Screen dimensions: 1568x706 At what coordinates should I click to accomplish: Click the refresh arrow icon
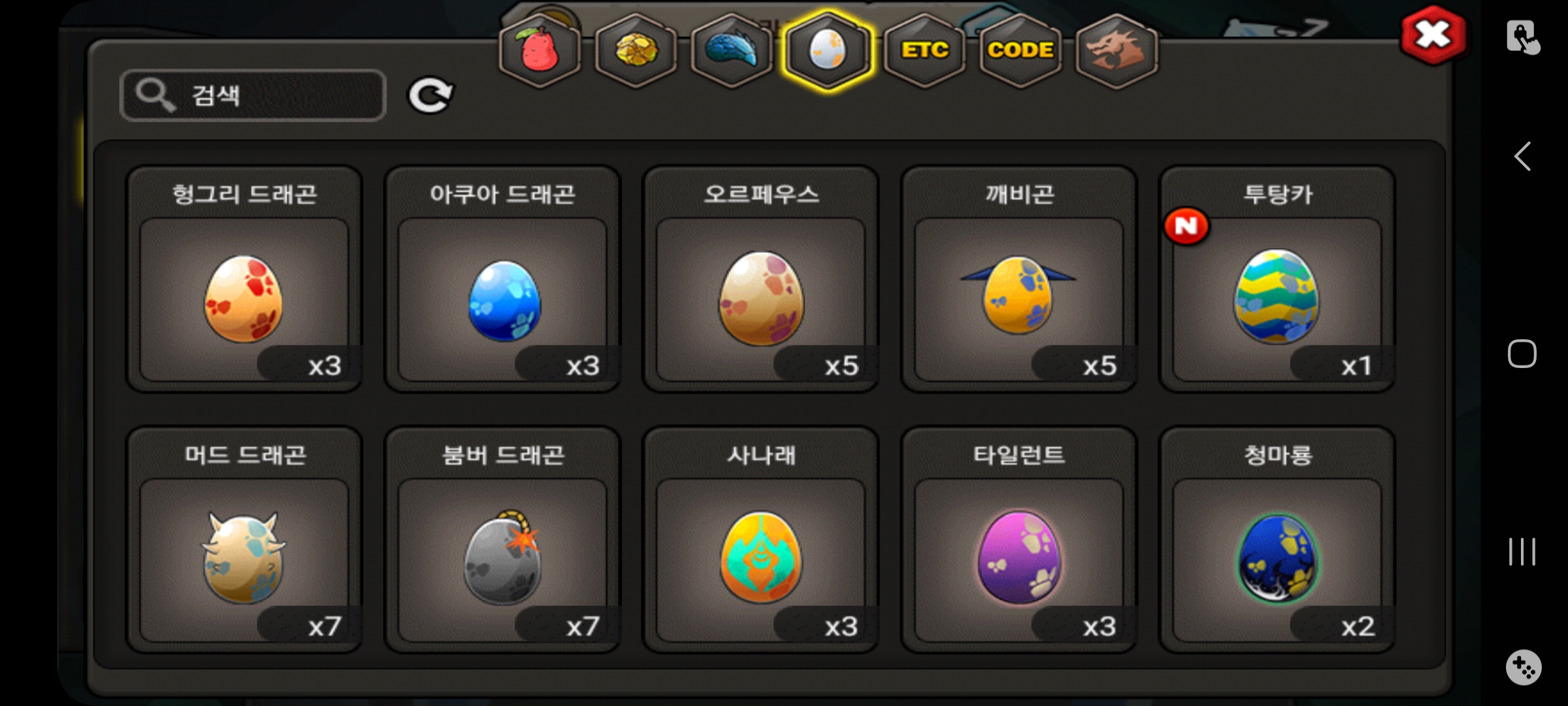click(x=431, y=95)
